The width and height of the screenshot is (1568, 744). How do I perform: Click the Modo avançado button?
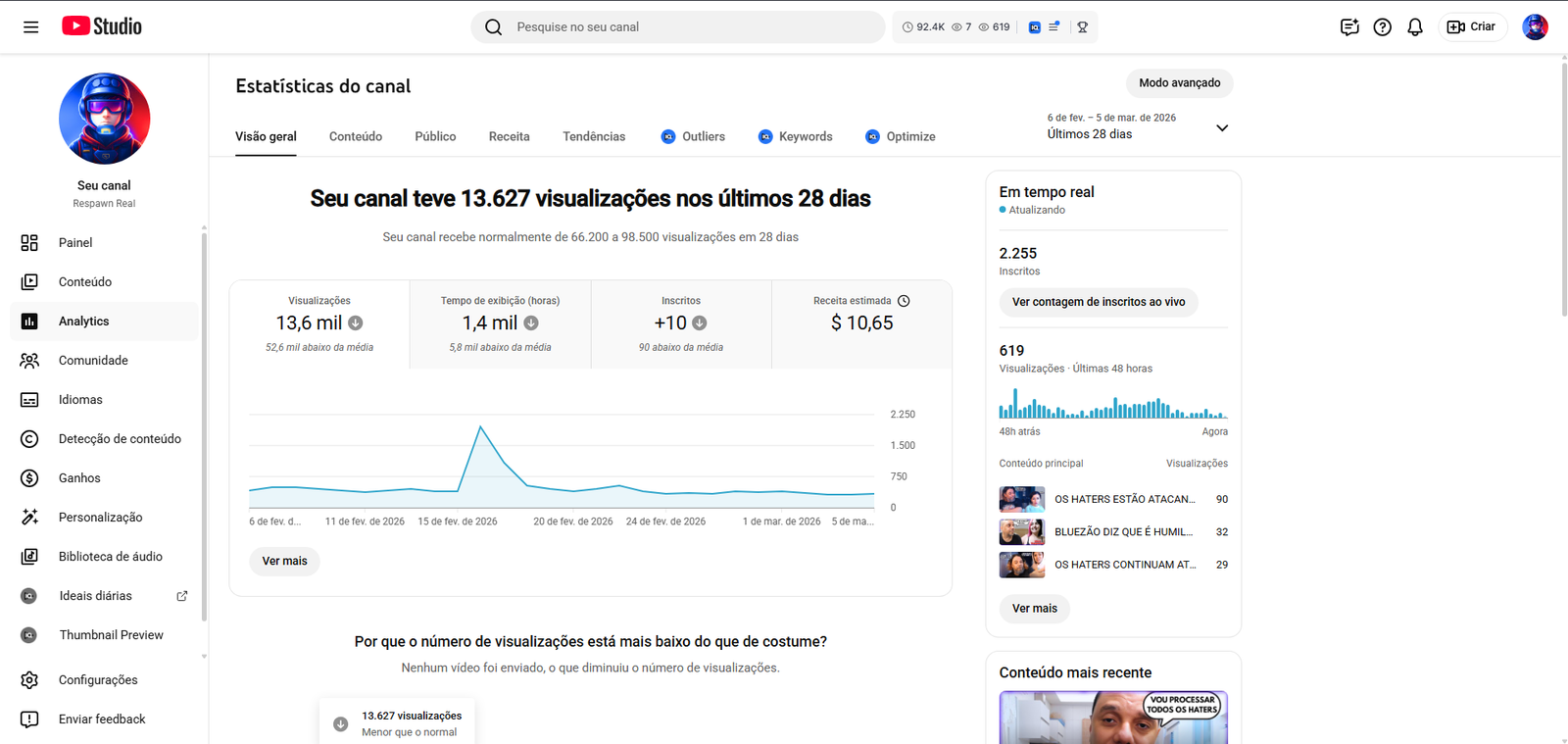1180,83
